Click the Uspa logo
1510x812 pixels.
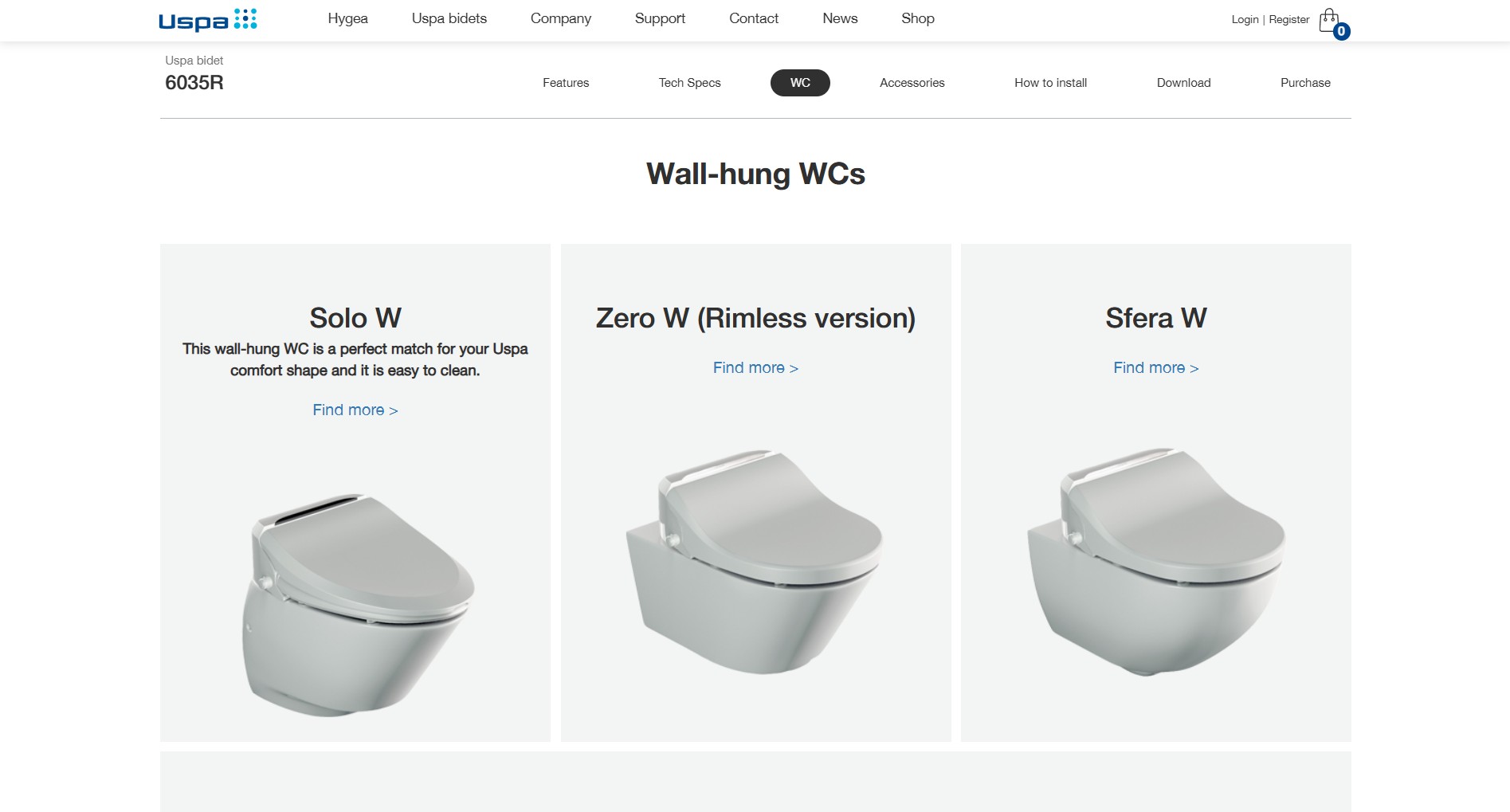[208, 20]
